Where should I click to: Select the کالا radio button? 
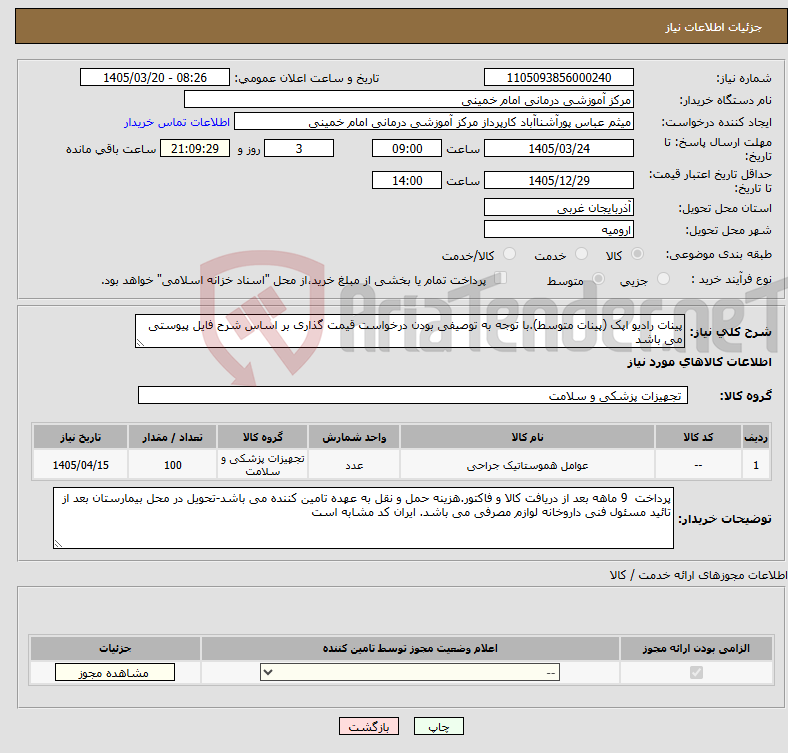(637, 254)
